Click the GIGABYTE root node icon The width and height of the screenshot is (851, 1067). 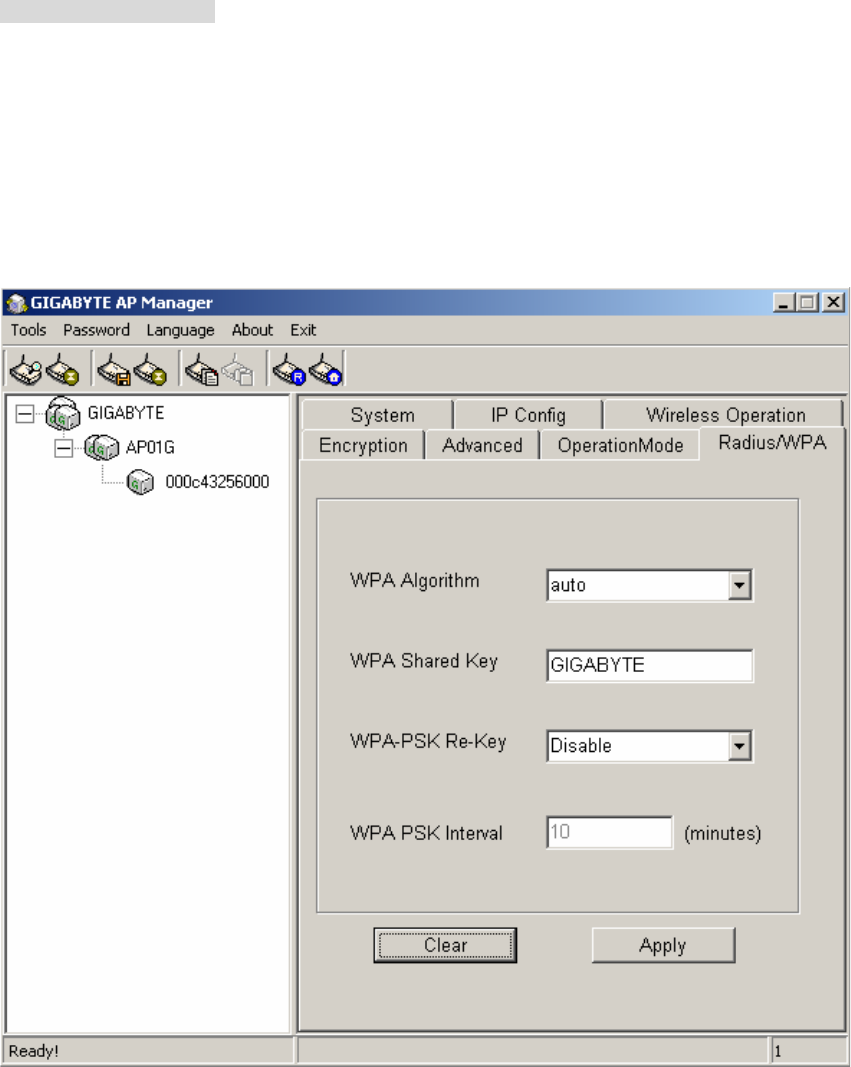pos(63,413)
